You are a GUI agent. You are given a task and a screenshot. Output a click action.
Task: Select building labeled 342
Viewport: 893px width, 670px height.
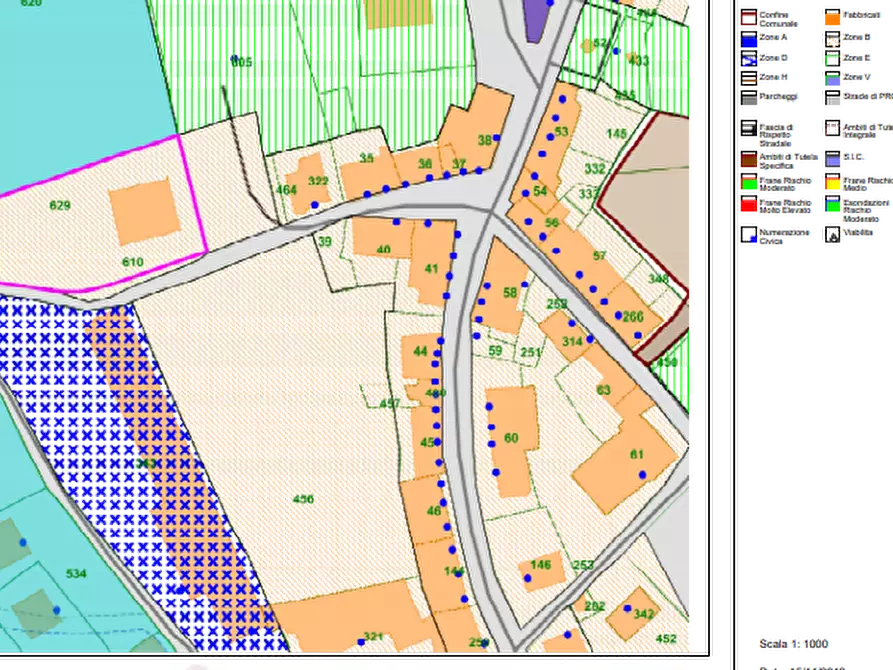click(x=643, y=613)
